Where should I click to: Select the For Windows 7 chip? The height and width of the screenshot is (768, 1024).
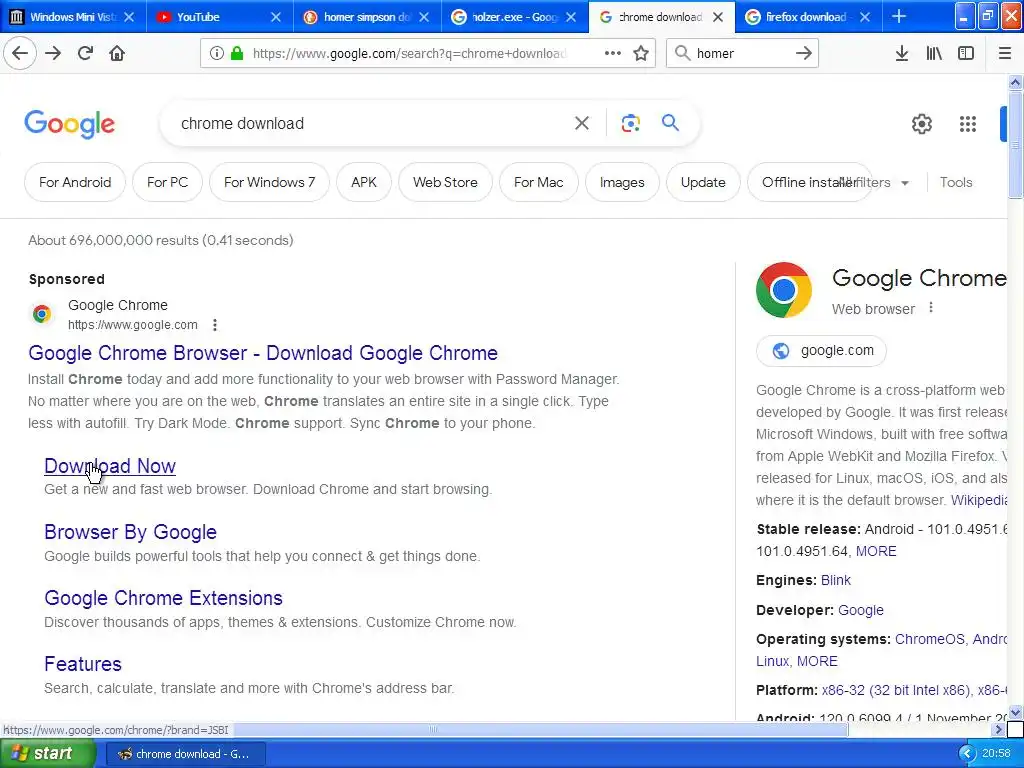click(x=269, y=182)
